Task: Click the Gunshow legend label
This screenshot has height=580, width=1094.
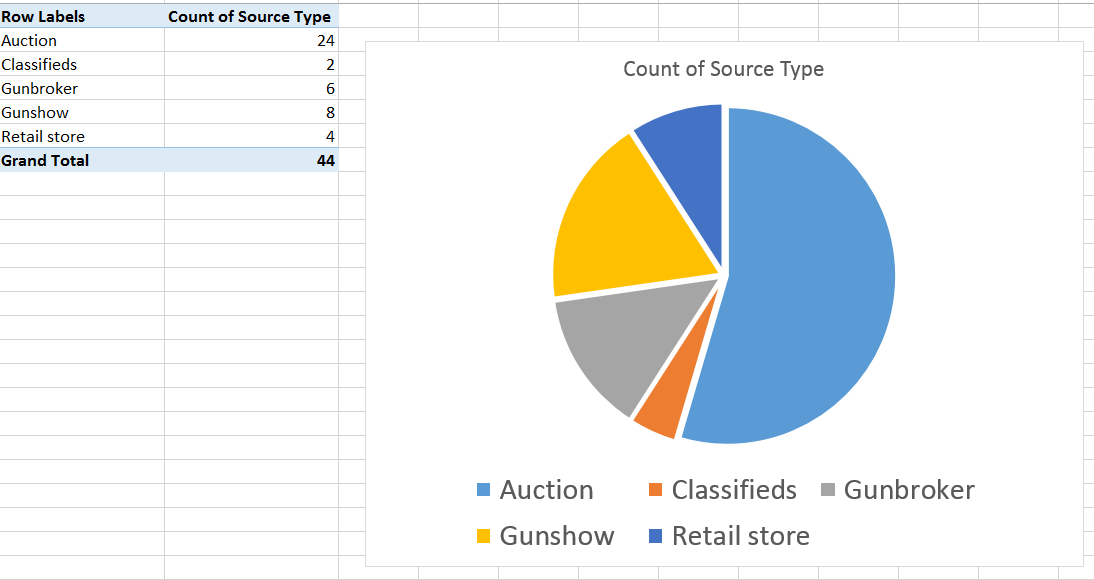Action: pos(557,536)
